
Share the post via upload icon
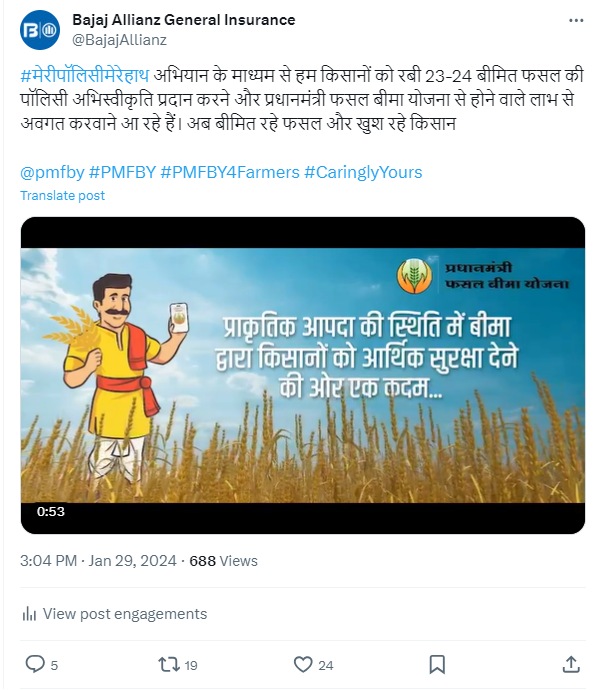pos(571,664)
